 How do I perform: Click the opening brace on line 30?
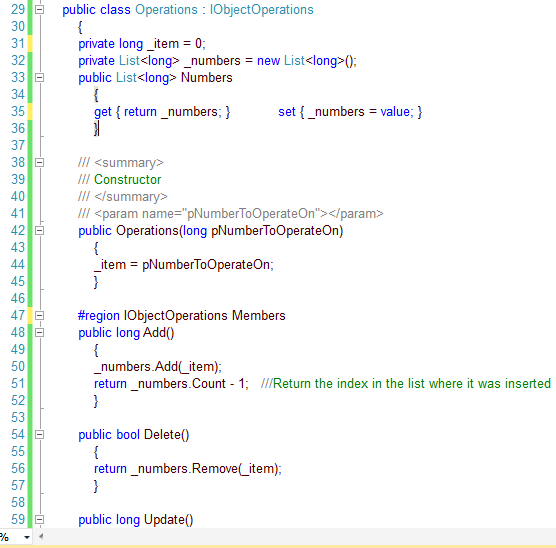(x=80, y=27)
